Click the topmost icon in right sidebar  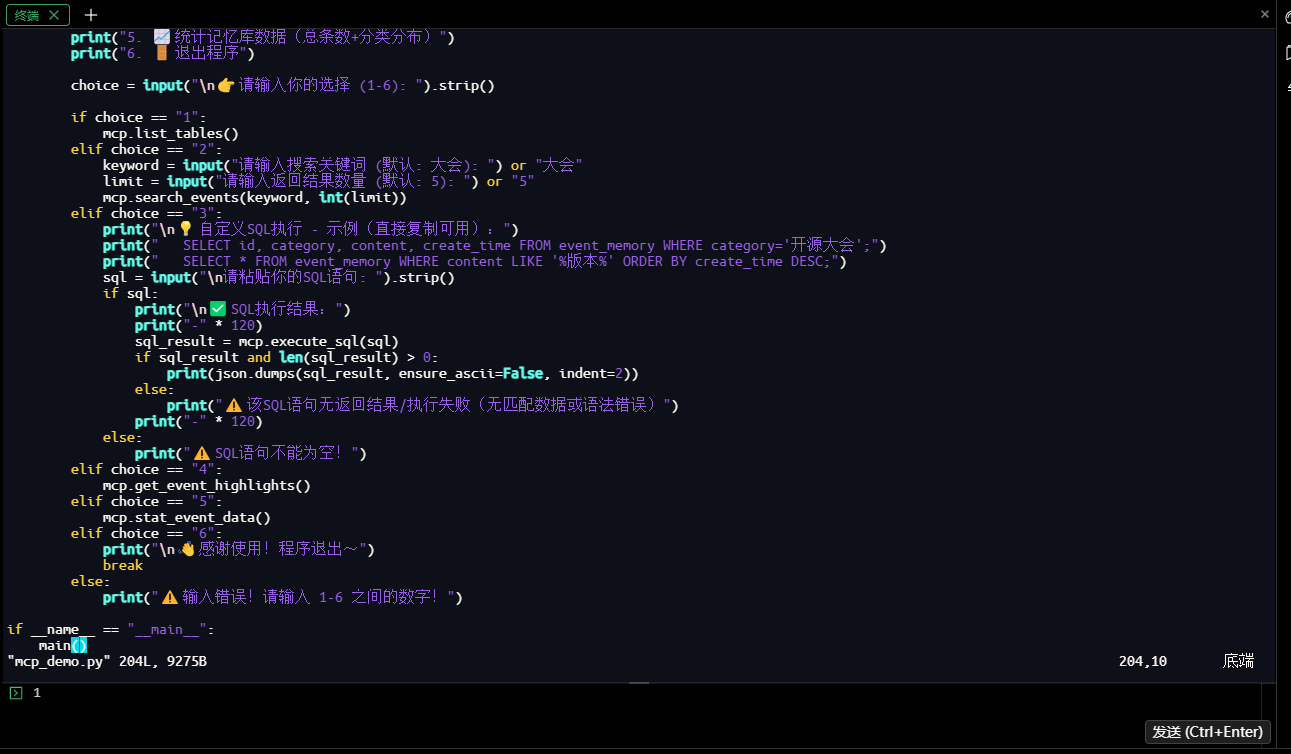click(x=1286, y=17)
